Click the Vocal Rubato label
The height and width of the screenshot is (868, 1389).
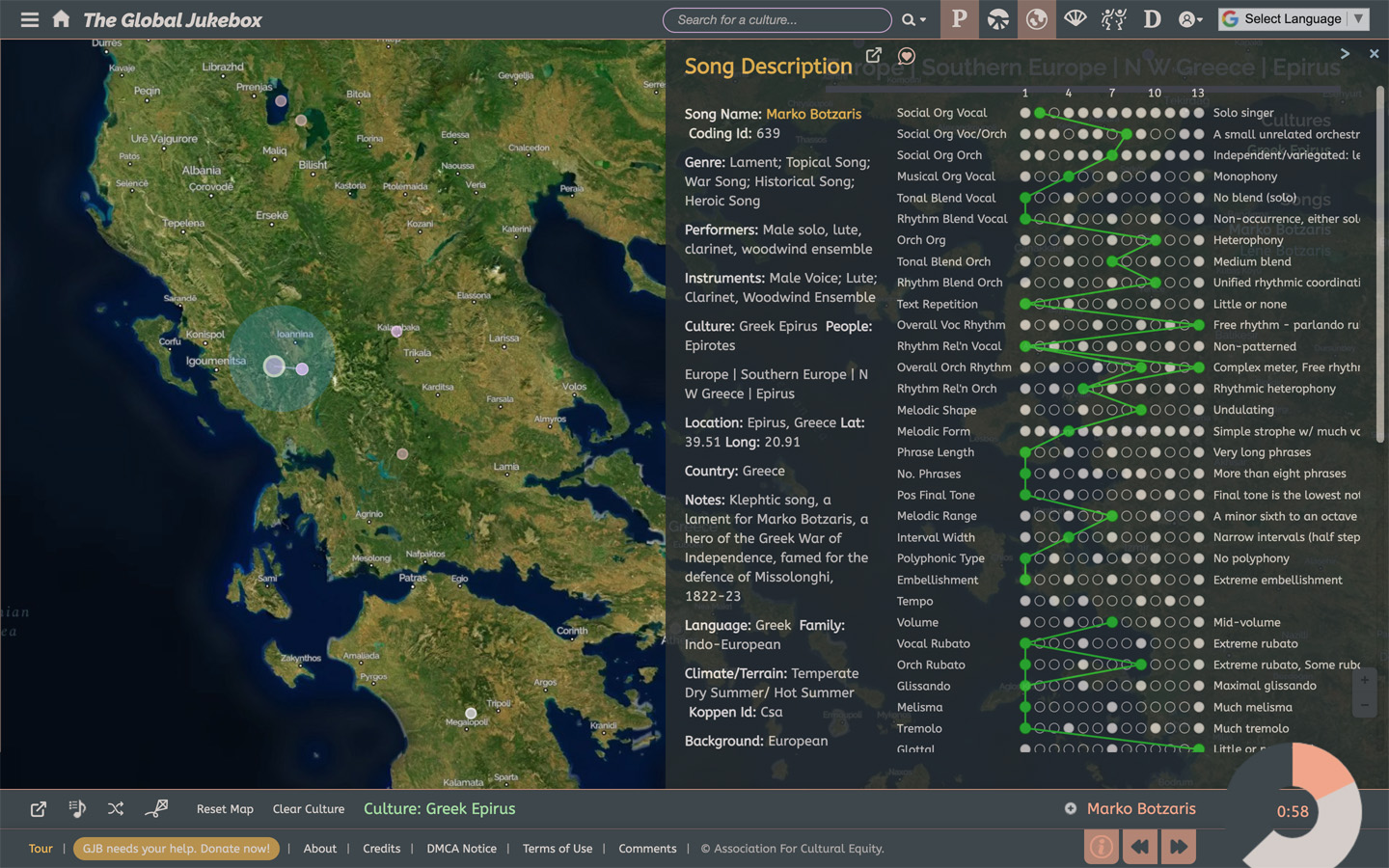tap(933, 643)
